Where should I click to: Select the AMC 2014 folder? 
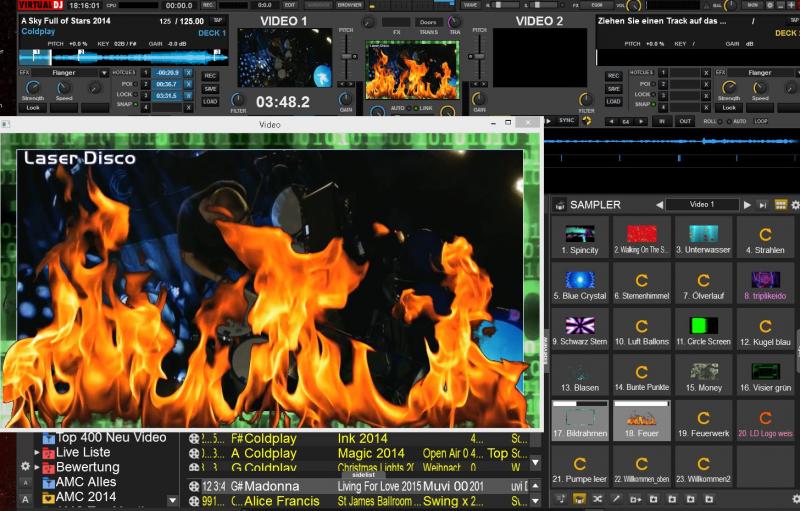pyautogui.click(x=86, y=497)
